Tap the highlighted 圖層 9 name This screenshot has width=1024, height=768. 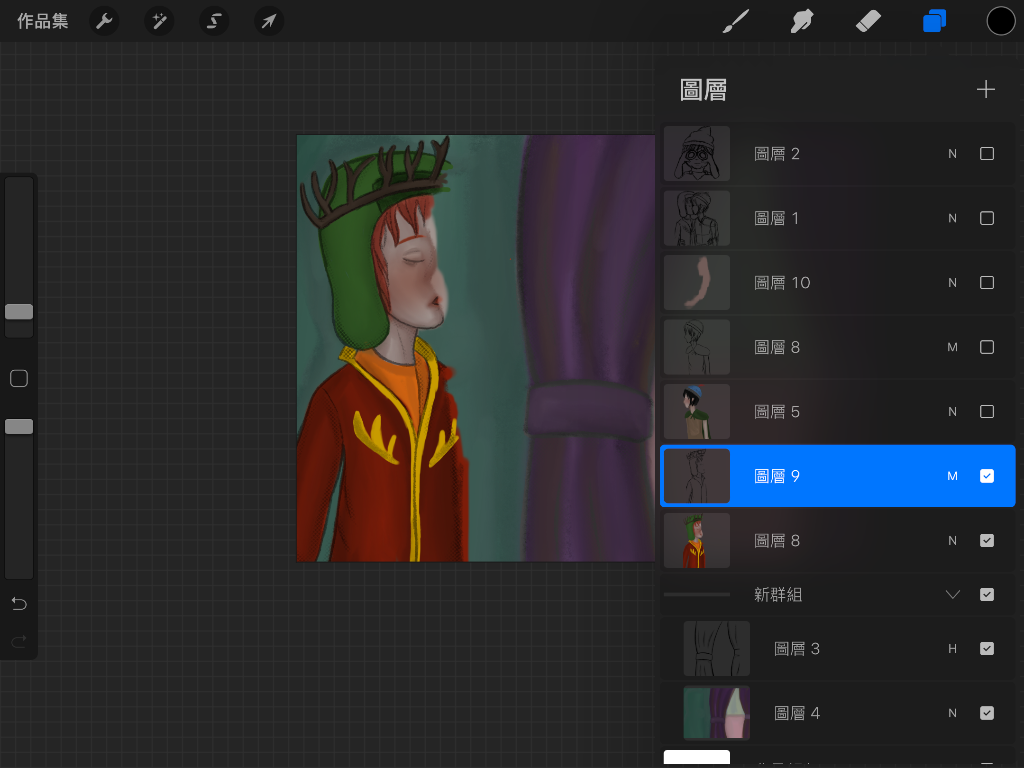tap(776, 476)
